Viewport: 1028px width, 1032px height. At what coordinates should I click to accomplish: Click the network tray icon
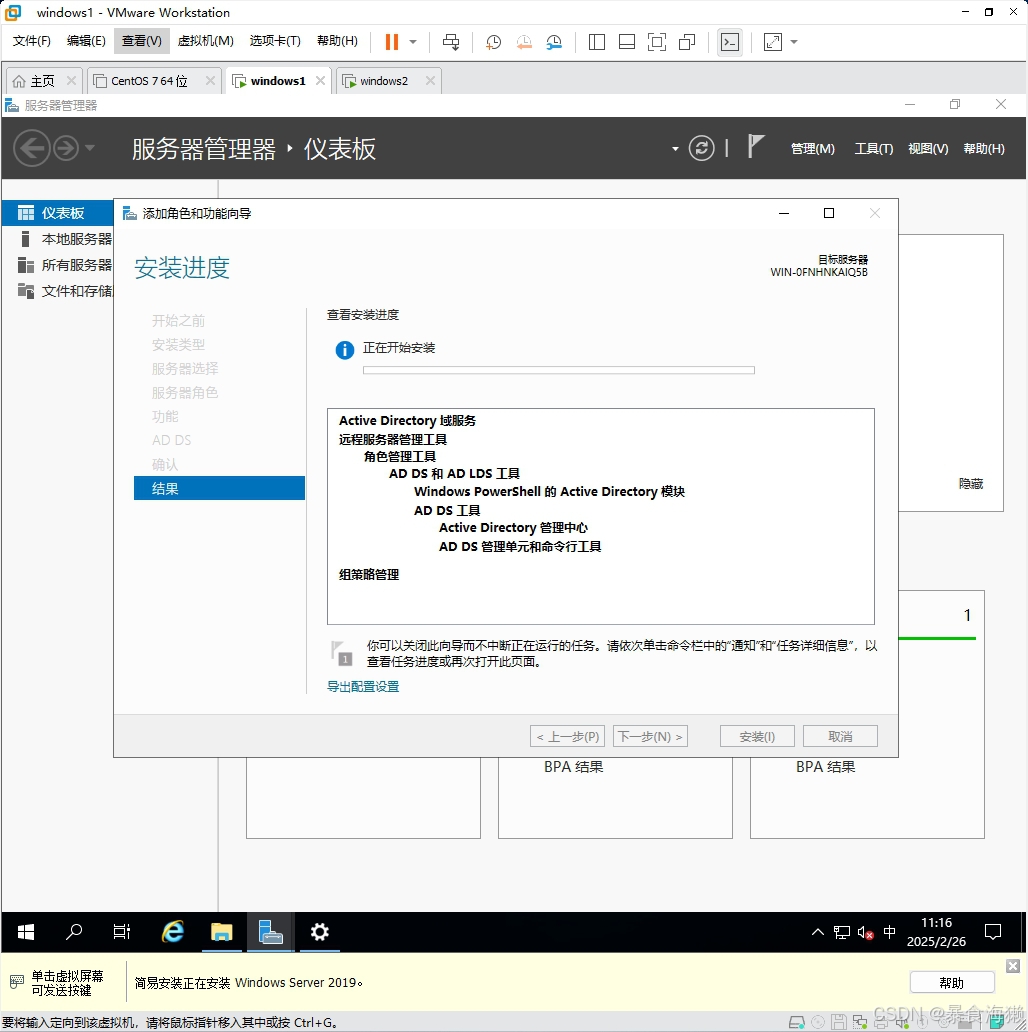[x=842, y=932]
